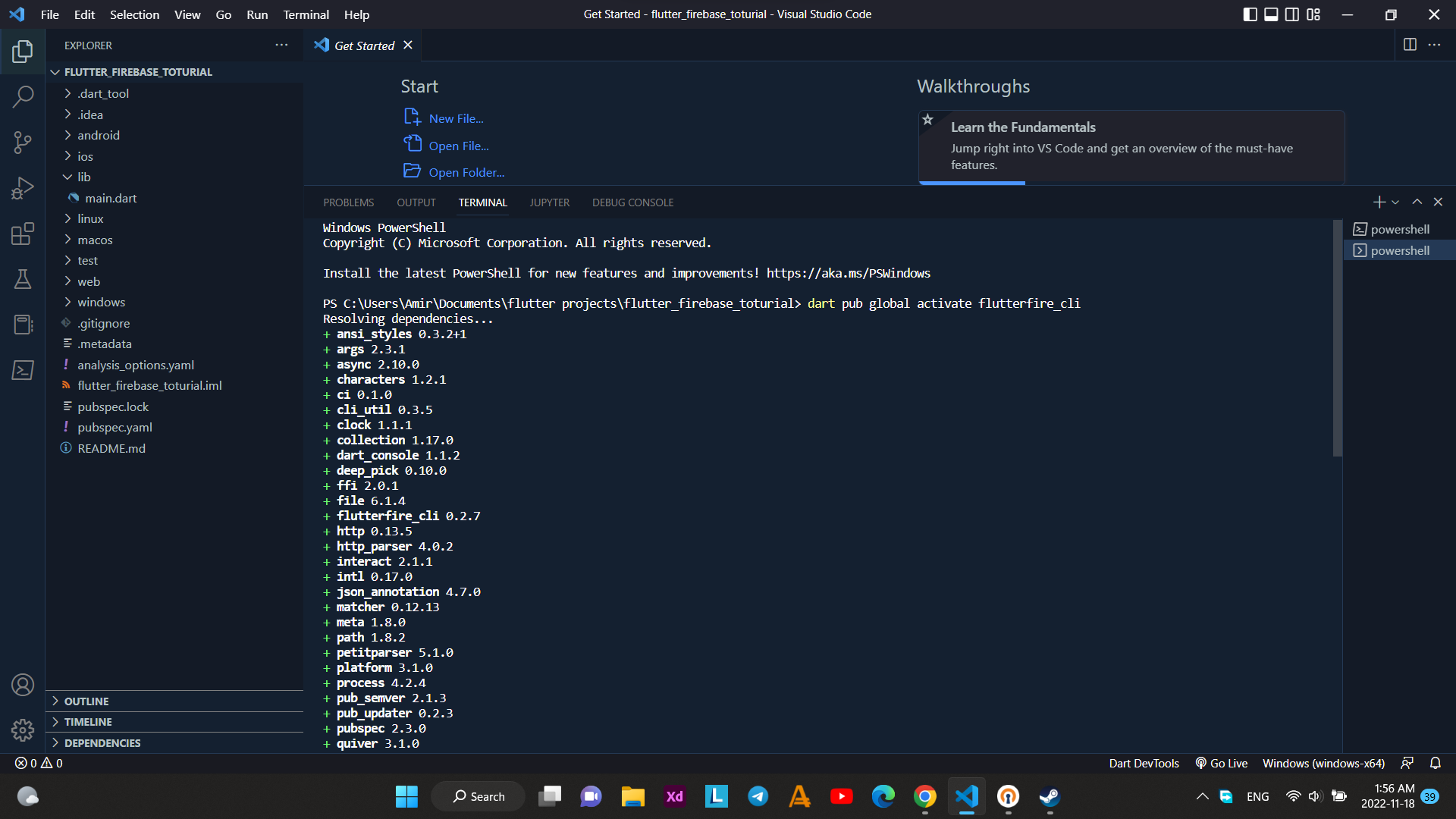Switch to the Jupyter tab

(549, 202)
